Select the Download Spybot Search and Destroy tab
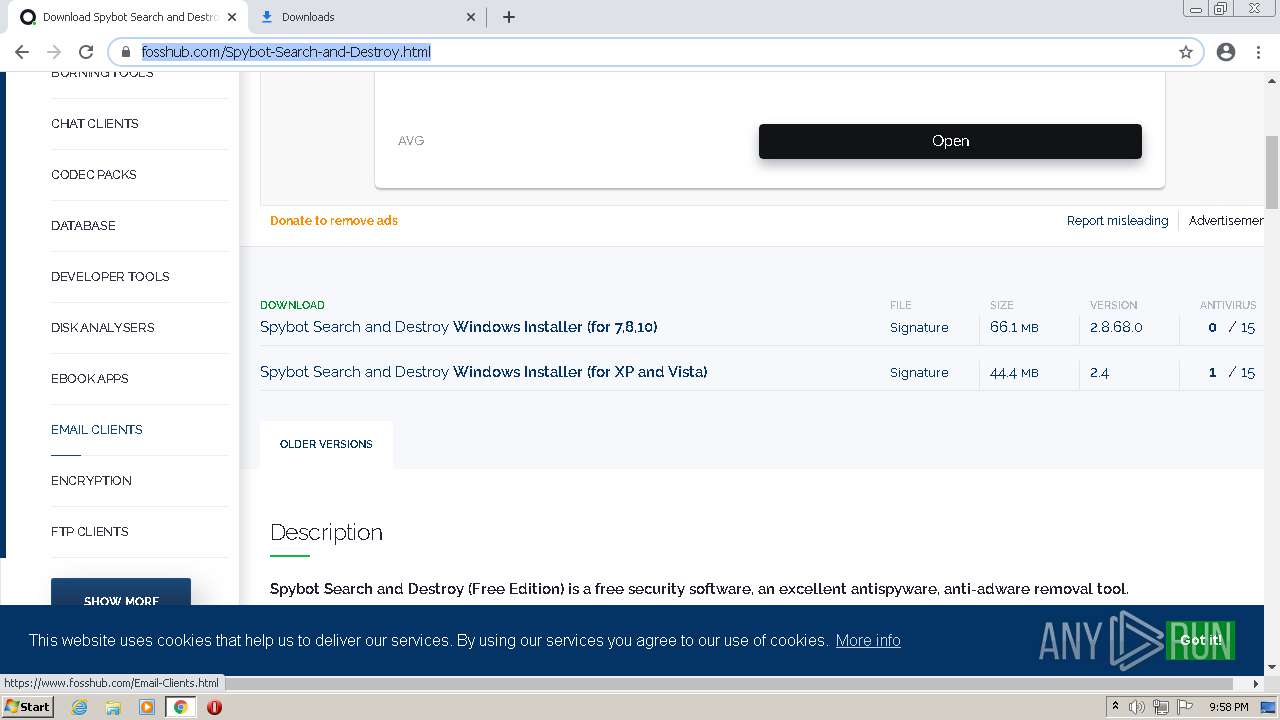Image resolution: width=1280 pixels, height=720 pixels. 127,17
